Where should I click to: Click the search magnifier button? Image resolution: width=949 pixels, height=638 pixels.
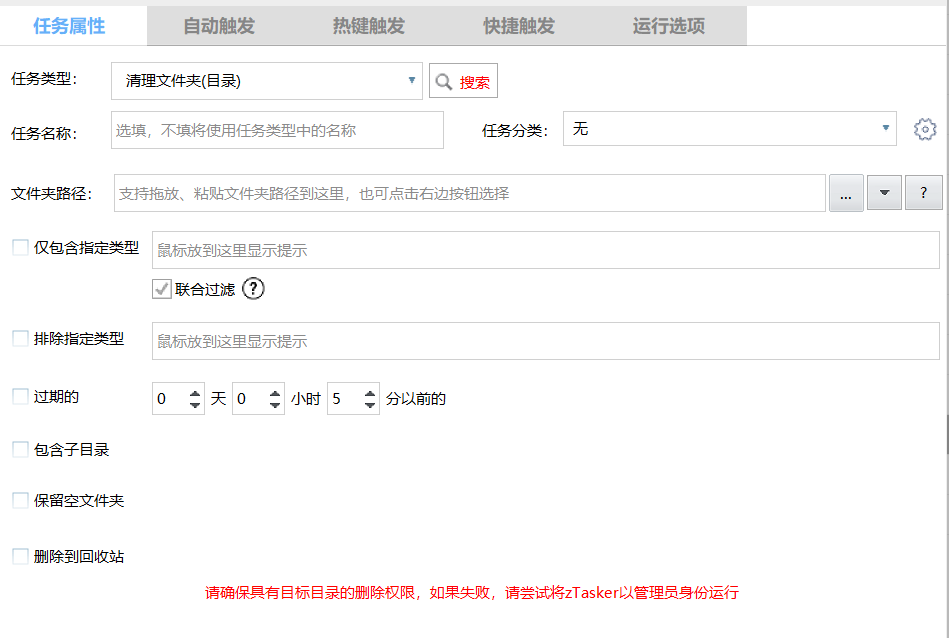coord(463,82)
